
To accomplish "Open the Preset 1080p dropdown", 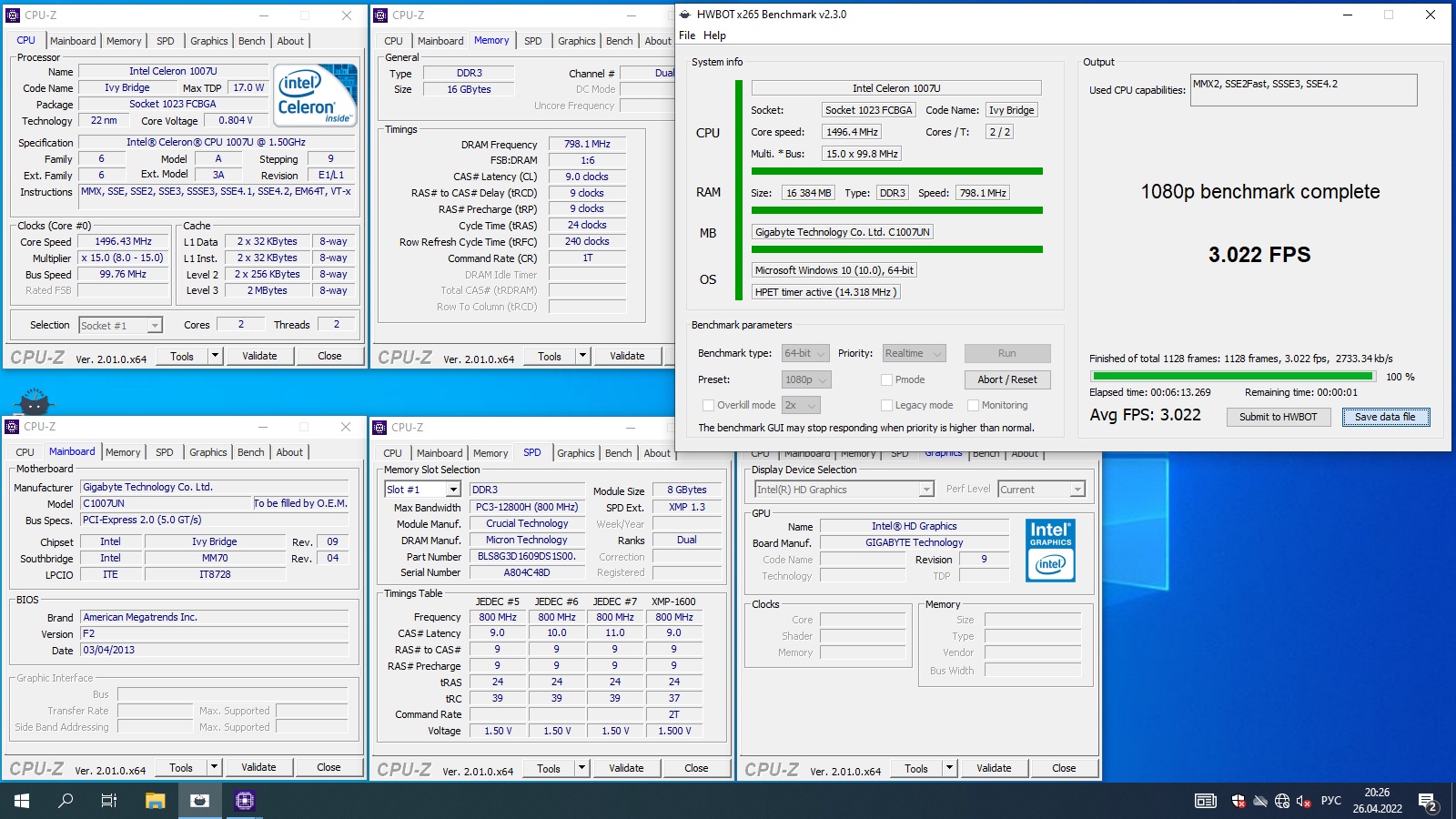I will click(806, 379).
